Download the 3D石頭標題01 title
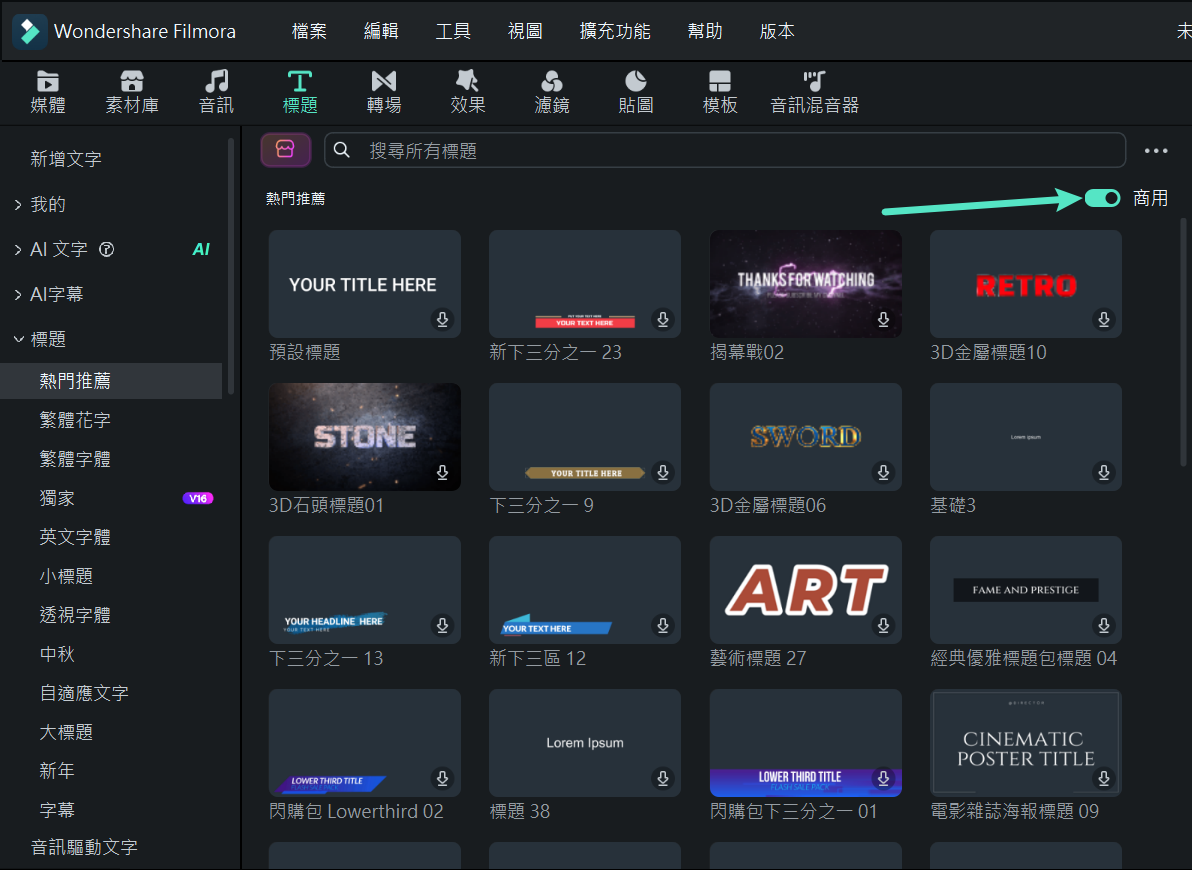Viewport: 1192px width, 870px height. [442, 472]
